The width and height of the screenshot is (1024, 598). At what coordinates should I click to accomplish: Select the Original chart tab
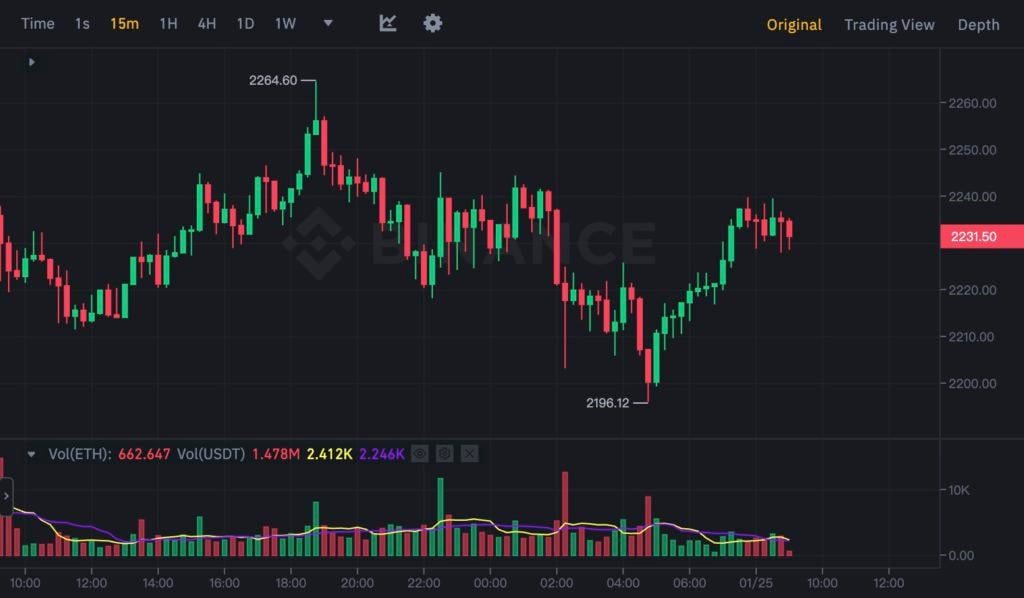click(x=794, y=24)
